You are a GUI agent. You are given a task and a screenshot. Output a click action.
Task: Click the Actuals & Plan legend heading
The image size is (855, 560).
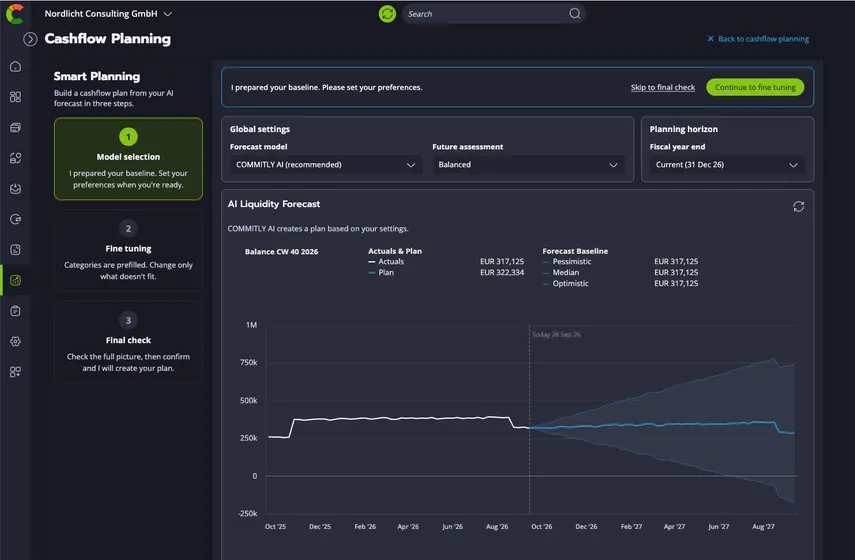coord(395,251)
